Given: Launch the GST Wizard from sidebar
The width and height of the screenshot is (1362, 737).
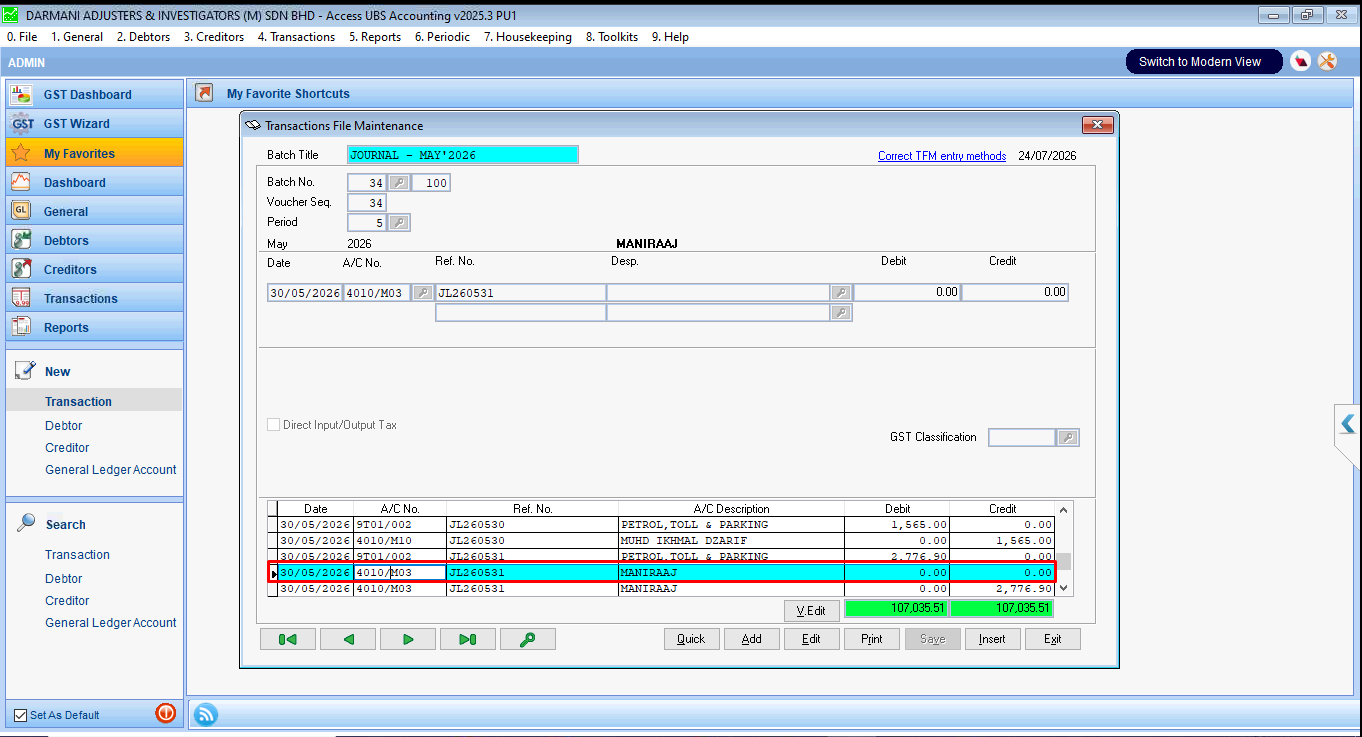Looking at the screenshot, I should (95, 124).
